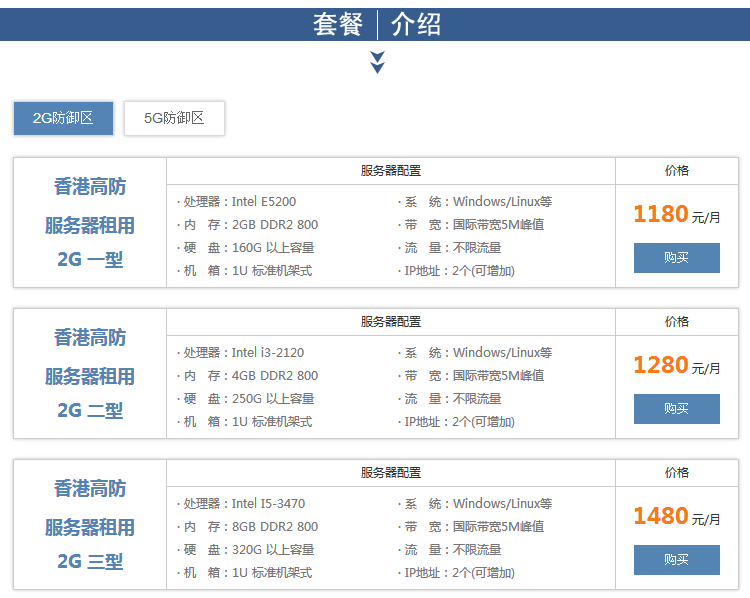Switch to the 5G防御区 tab
The image size is (750, 598).
[x=174, y=118]
